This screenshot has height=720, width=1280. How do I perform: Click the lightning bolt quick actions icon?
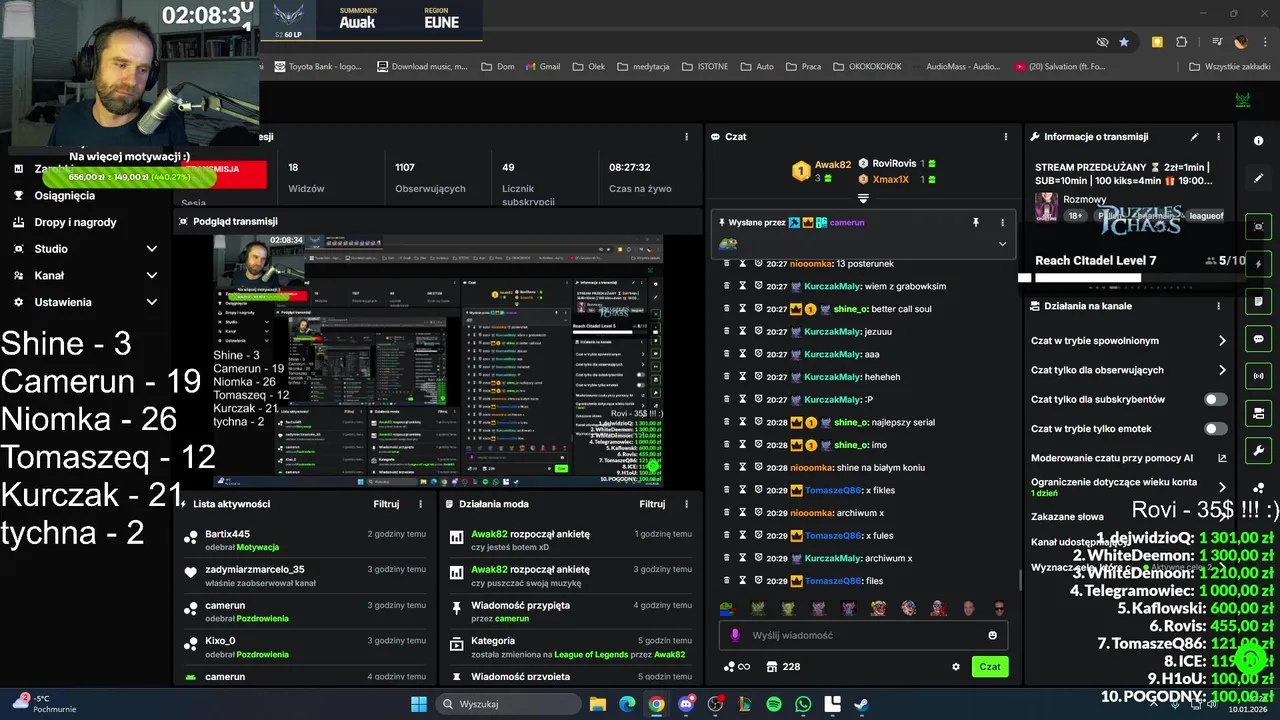pyautogui.click(x=1258, y=264)
